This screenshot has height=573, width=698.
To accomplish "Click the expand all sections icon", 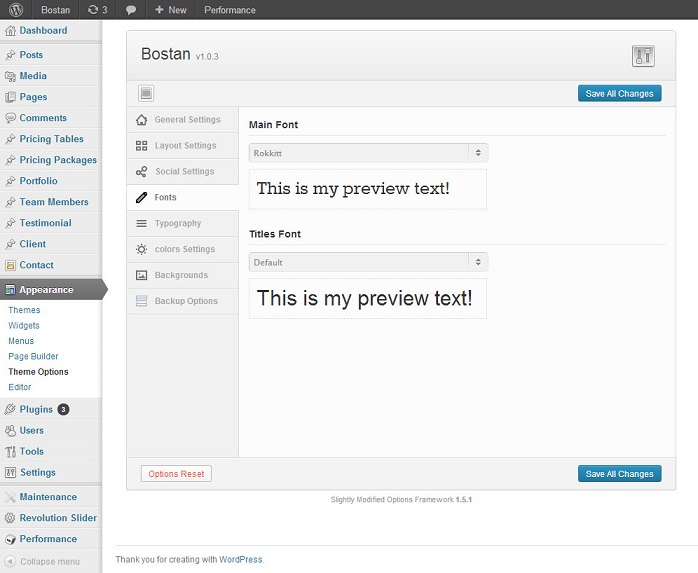I will 146,93.
